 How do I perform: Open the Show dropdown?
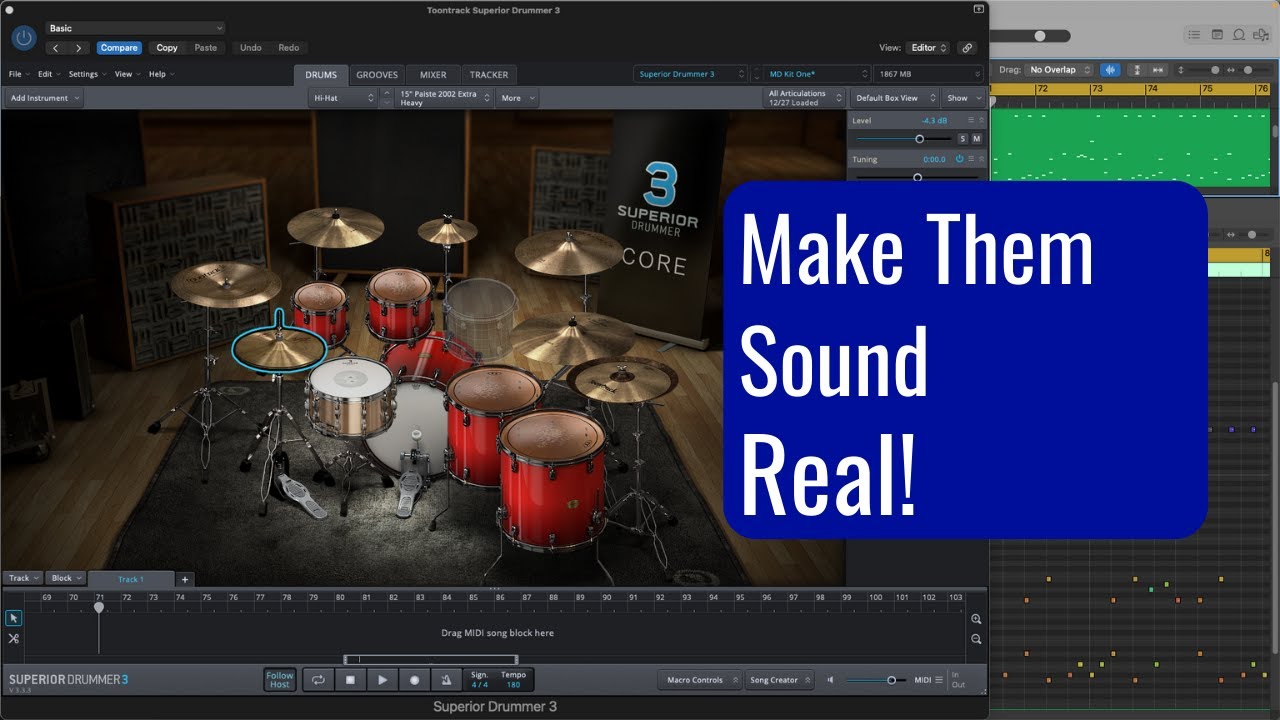pos(963,98)
